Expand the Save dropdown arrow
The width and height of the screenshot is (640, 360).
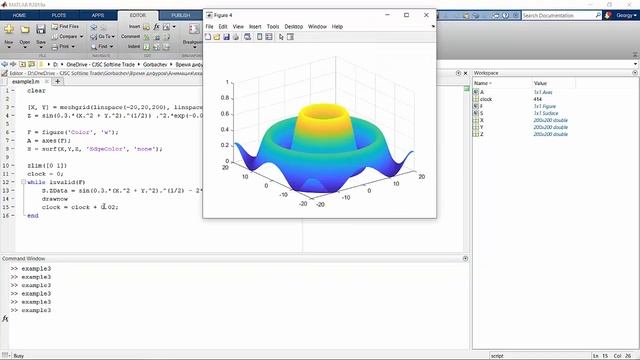pyautogui.click(x=41, y=47)
